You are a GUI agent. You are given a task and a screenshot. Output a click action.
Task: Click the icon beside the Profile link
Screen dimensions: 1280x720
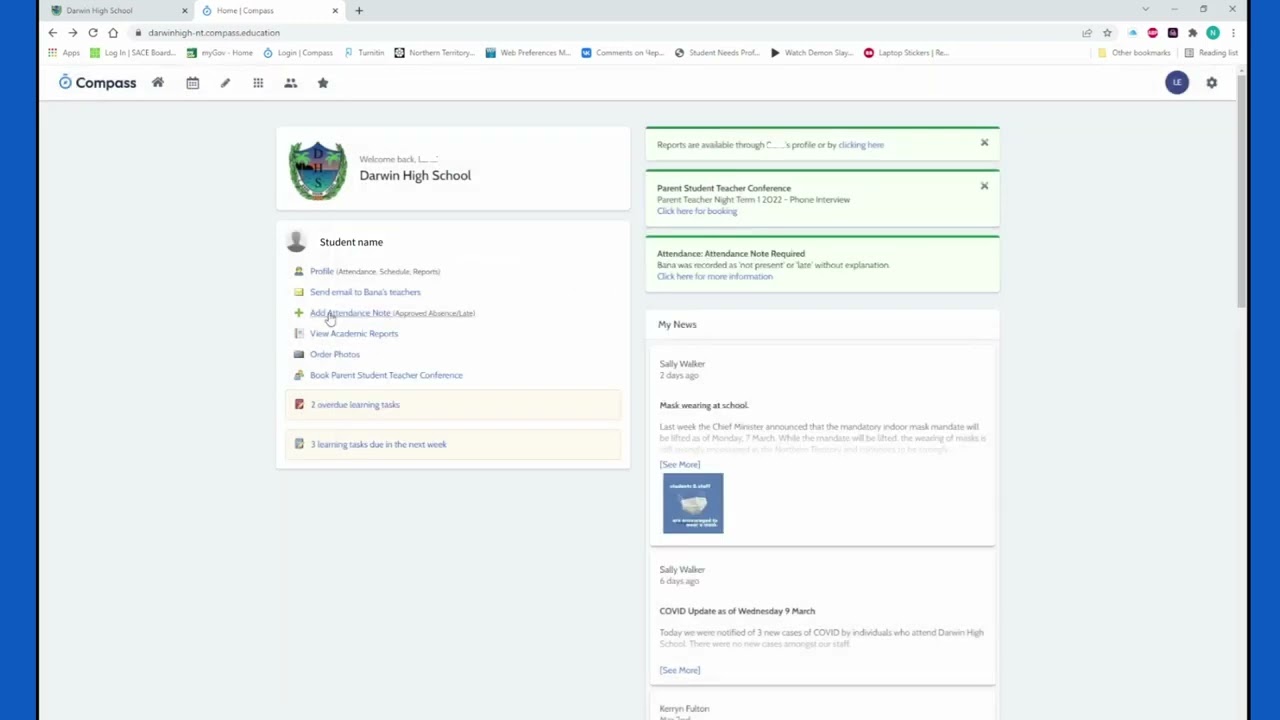click(x=299, y=271)
